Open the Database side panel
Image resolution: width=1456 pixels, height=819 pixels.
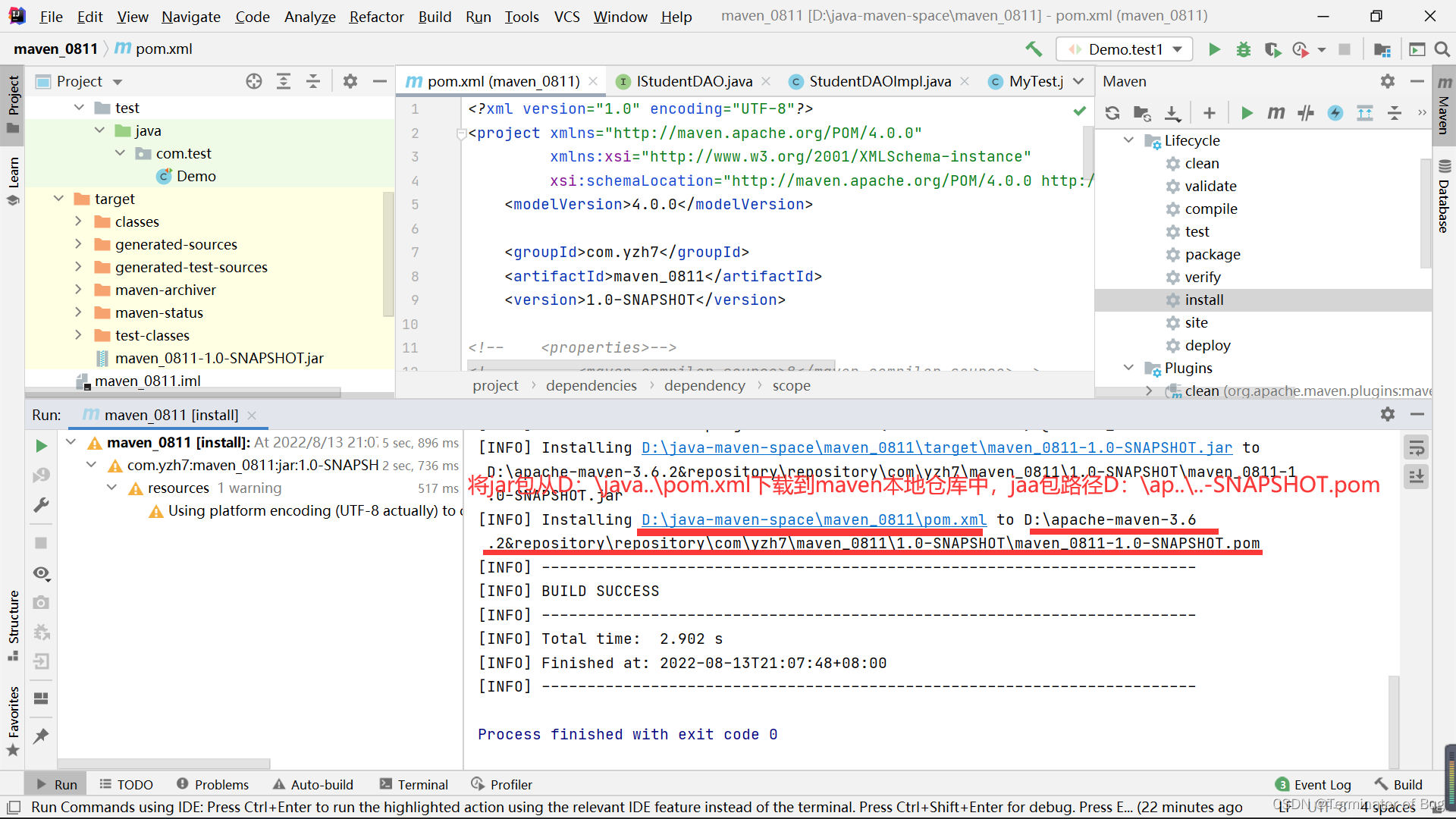click(1444, 197)
